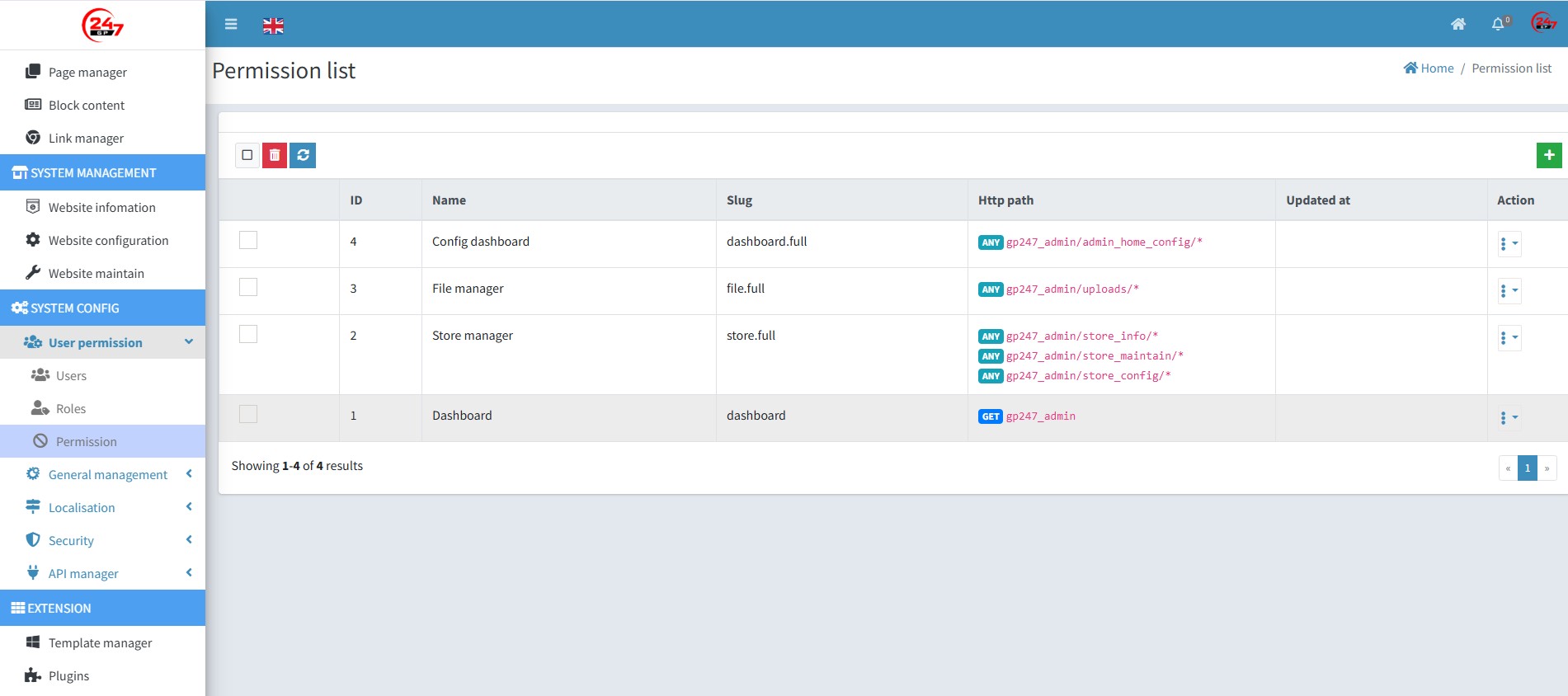Open action dropdown for File manager
This screenshot has height=696, width=1568.
pos(1509,290)
